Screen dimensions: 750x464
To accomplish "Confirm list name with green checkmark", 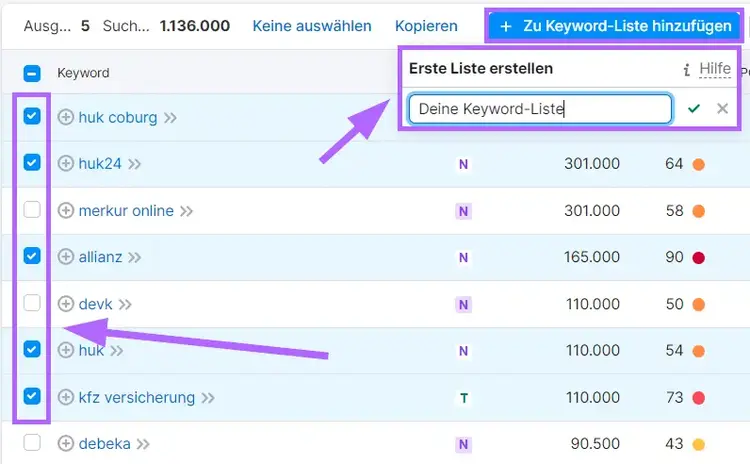I will tap(694, 109).
